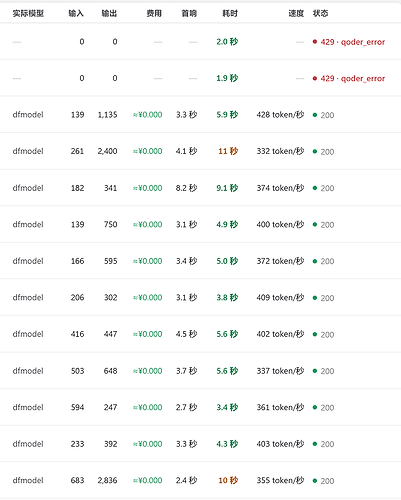The height and width of the screenshot is (500, 401).
Task: Select the 429 qoder_error status in the 2.0 秒 row
Action: point(349,42)
